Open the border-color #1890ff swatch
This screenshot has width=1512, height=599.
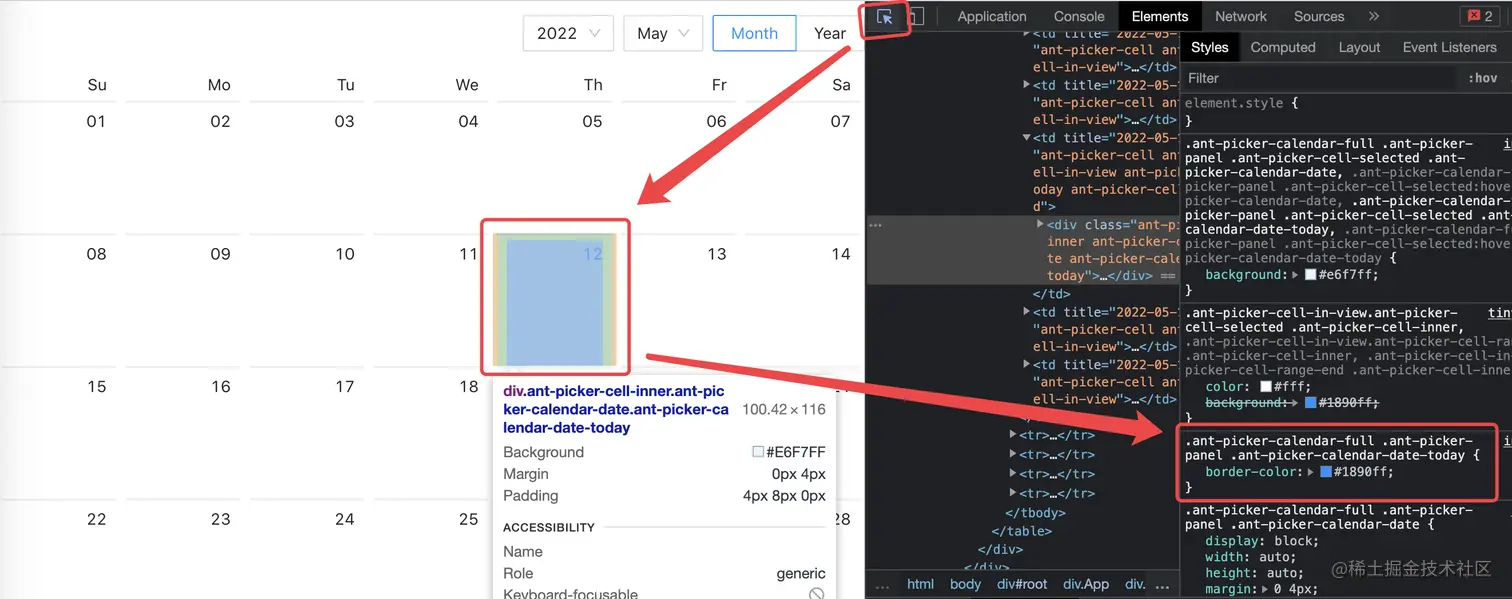1326,472
